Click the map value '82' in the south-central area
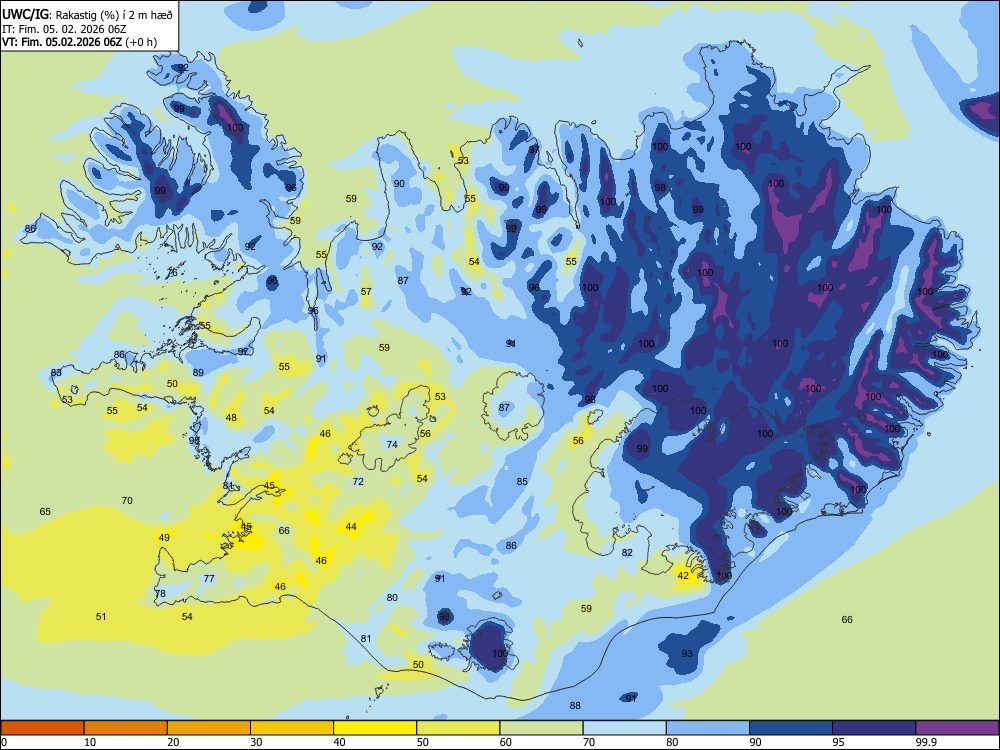 [627, 552]
